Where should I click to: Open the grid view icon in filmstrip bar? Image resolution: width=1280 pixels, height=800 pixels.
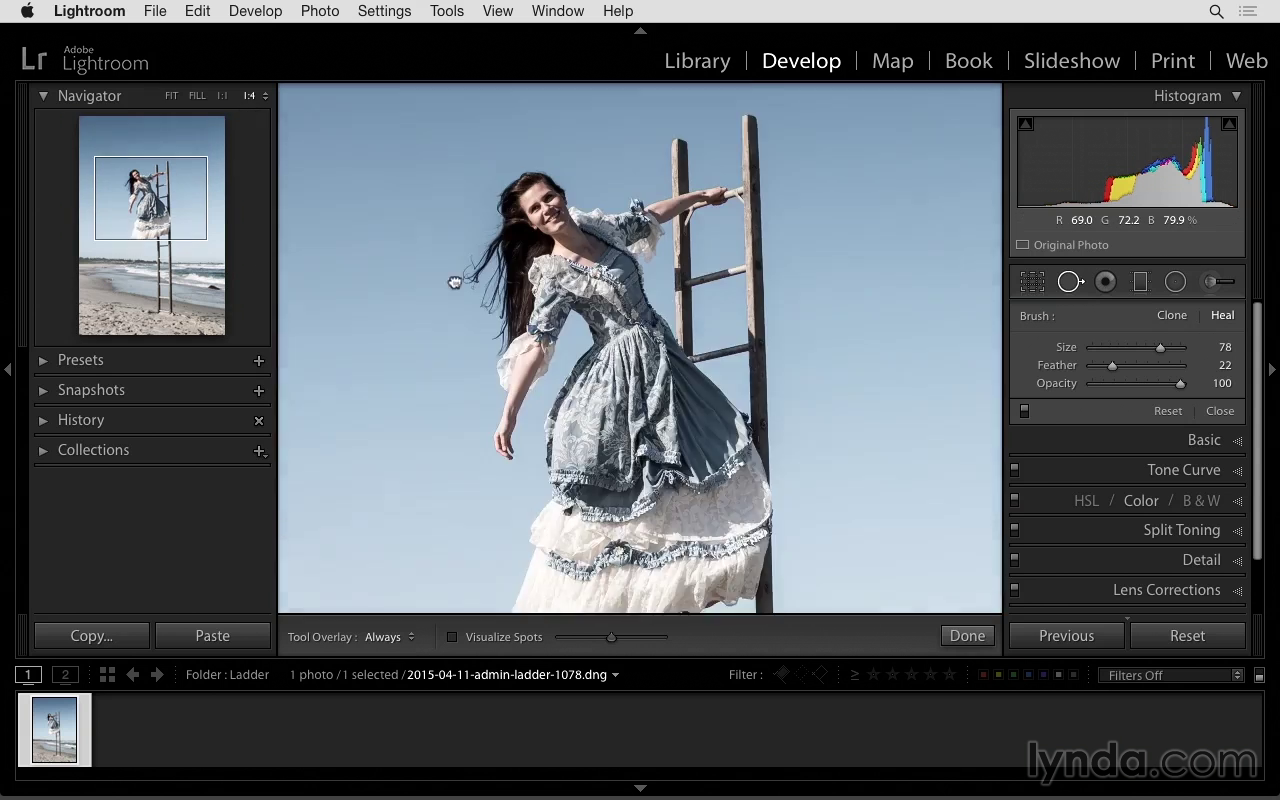[x=107, y=675]
